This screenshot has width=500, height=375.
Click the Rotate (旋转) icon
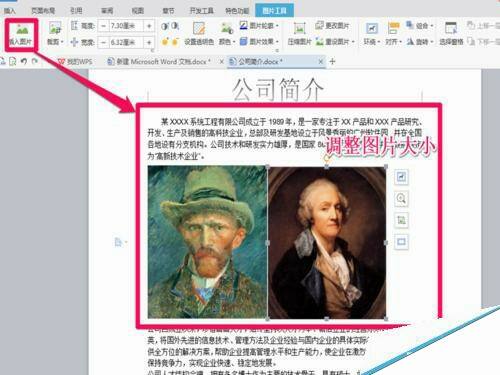410,42
